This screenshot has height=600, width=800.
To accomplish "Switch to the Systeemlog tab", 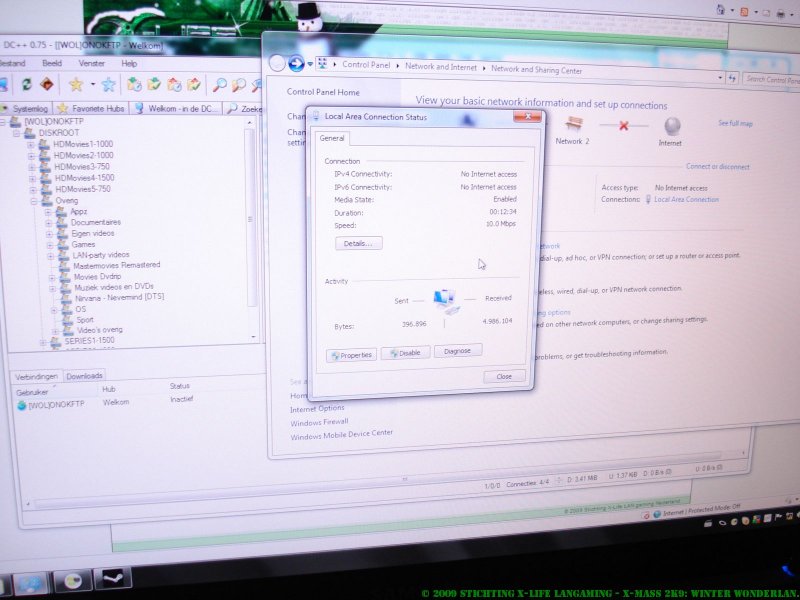I will pos(26,109).
